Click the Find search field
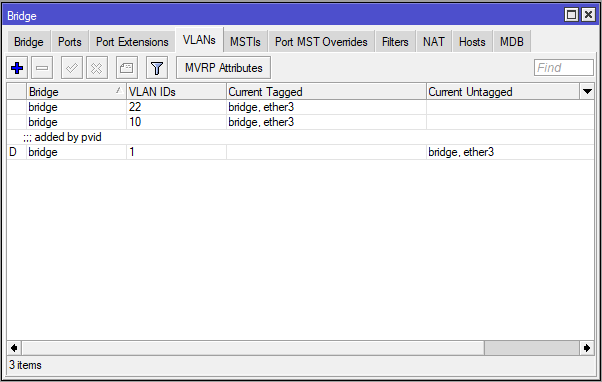 click(x=564, y=68)
